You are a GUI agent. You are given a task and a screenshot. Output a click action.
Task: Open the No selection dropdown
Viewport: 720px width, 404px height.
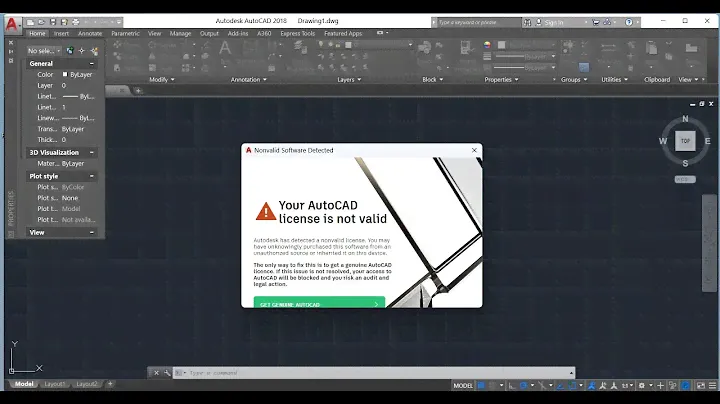click(45, 50)
